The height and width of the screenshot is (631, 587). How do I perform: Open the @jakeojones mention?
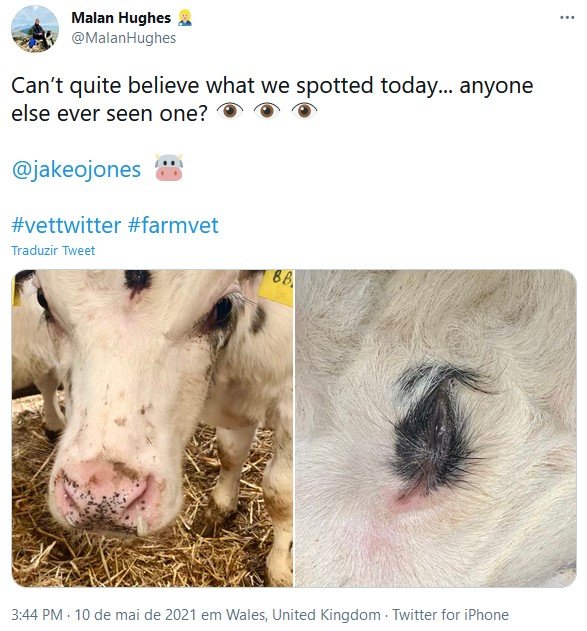pos(76,169)
